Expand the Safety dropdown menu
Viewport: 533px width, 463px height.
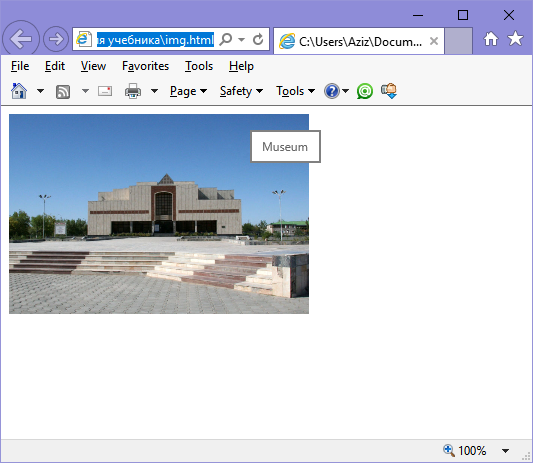click(x=241, y=91)
